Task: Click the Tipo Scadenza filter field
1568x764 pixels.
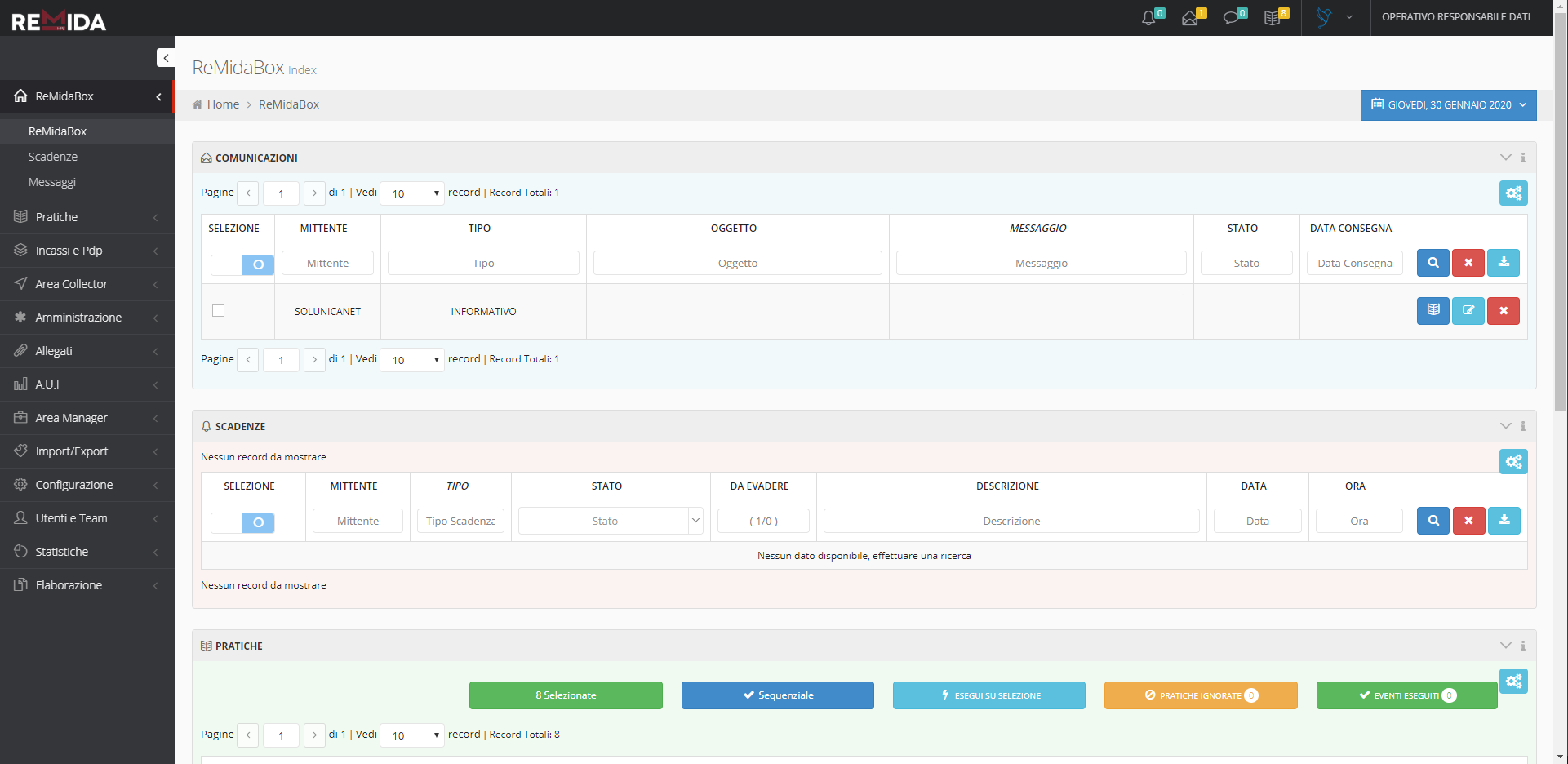Action: [x=460, y=521]
